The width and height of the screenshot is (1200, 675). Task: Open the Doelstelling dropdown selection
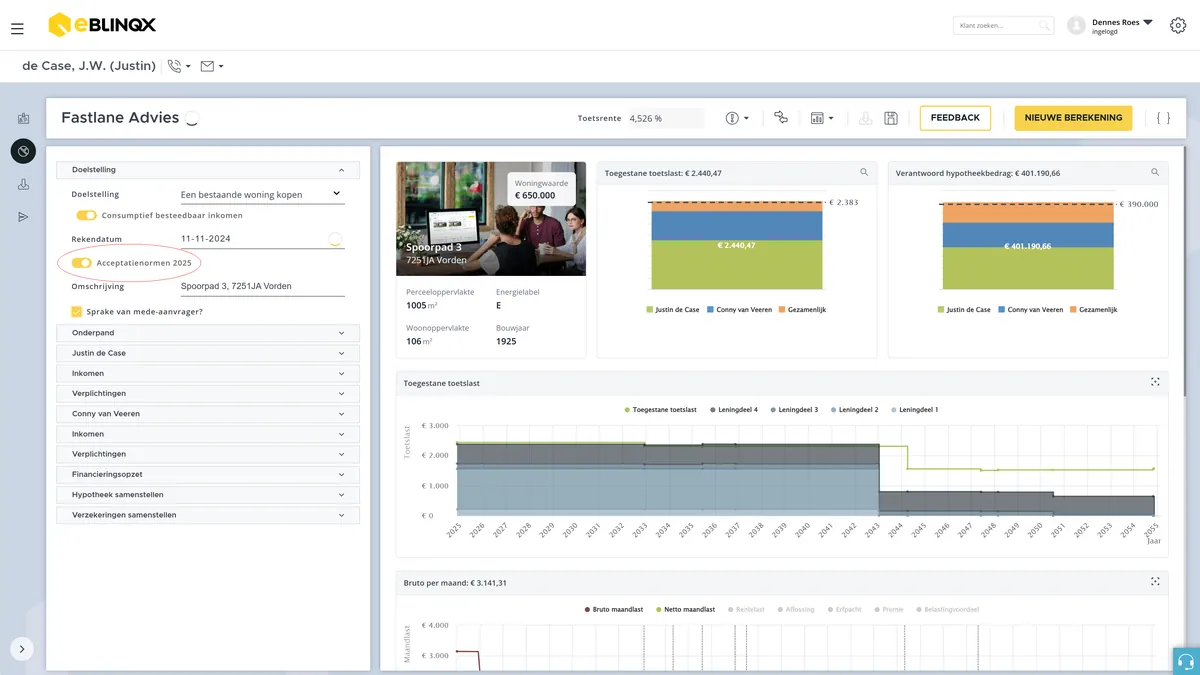coord(262,194)
